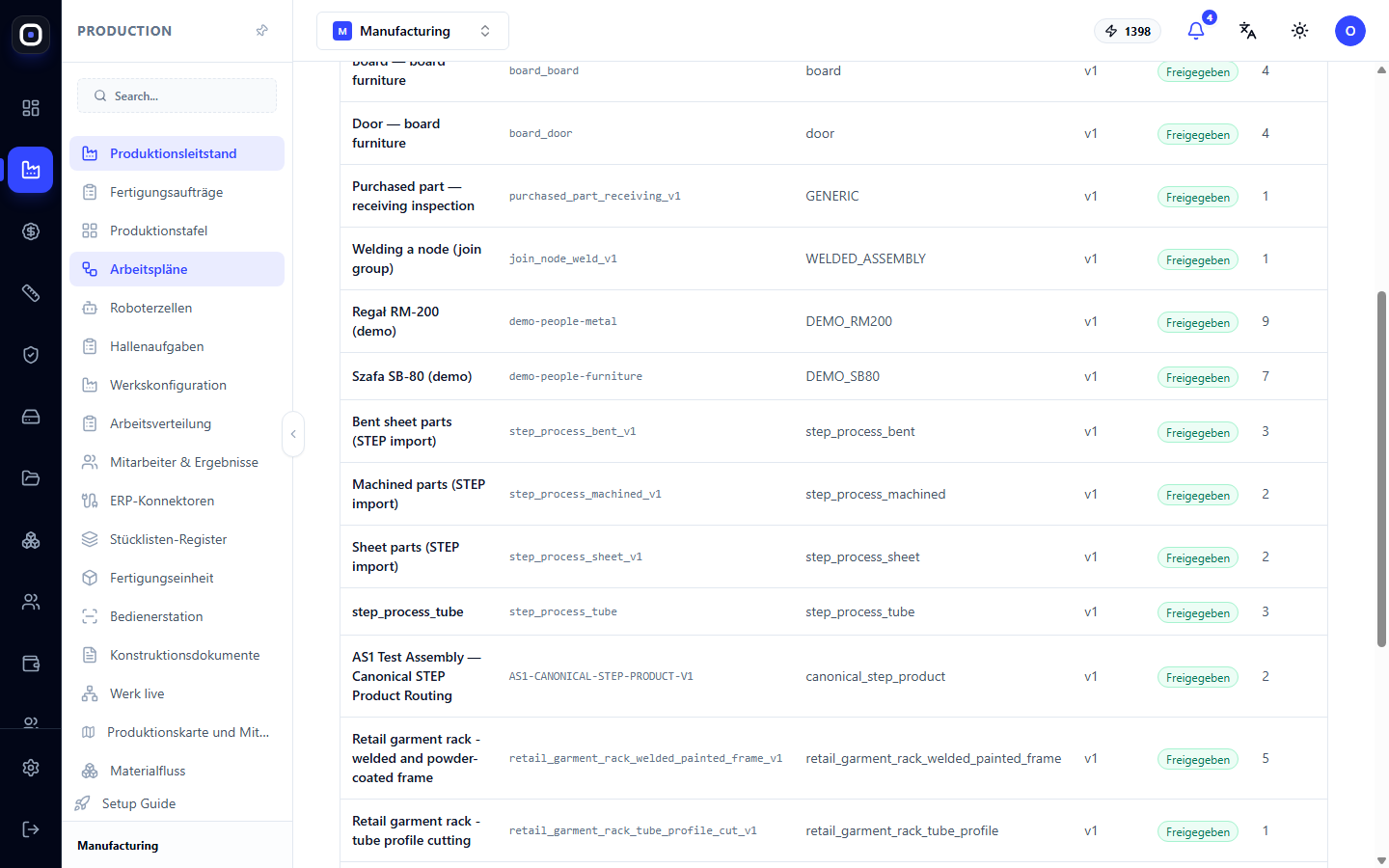The height and width of the screenshot is (868, 1389).
Task: Open Materialfluss page
Action: click(177, 771)
